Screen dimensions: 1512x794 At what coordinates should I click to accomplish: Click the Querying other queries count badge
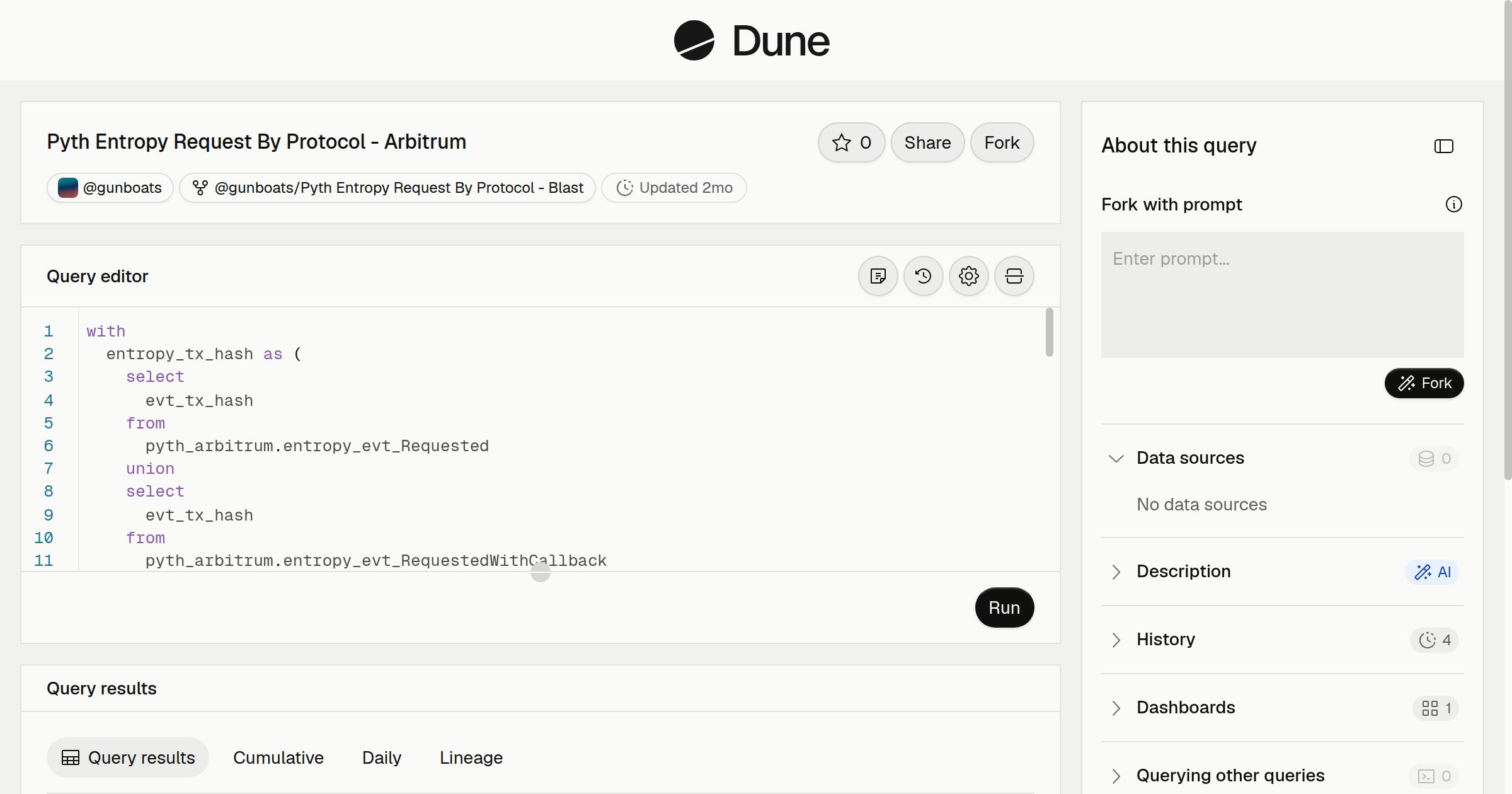[x=1434, y=776]
